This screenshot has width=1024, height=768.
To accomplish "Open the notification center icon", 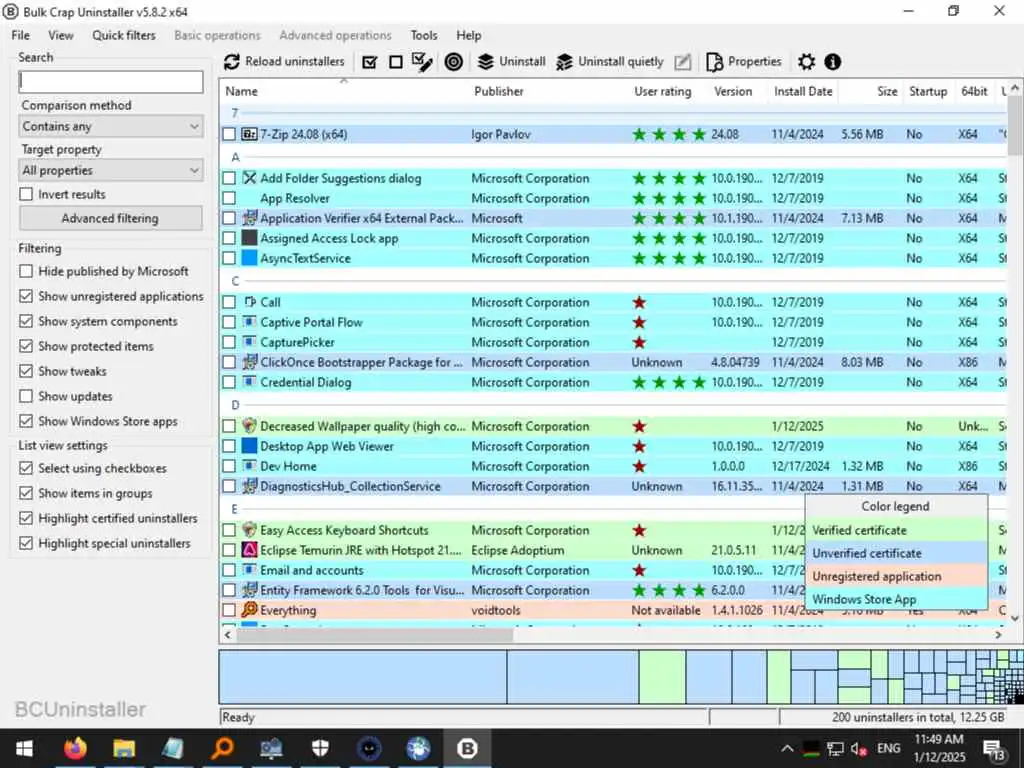I will [994, 749].
